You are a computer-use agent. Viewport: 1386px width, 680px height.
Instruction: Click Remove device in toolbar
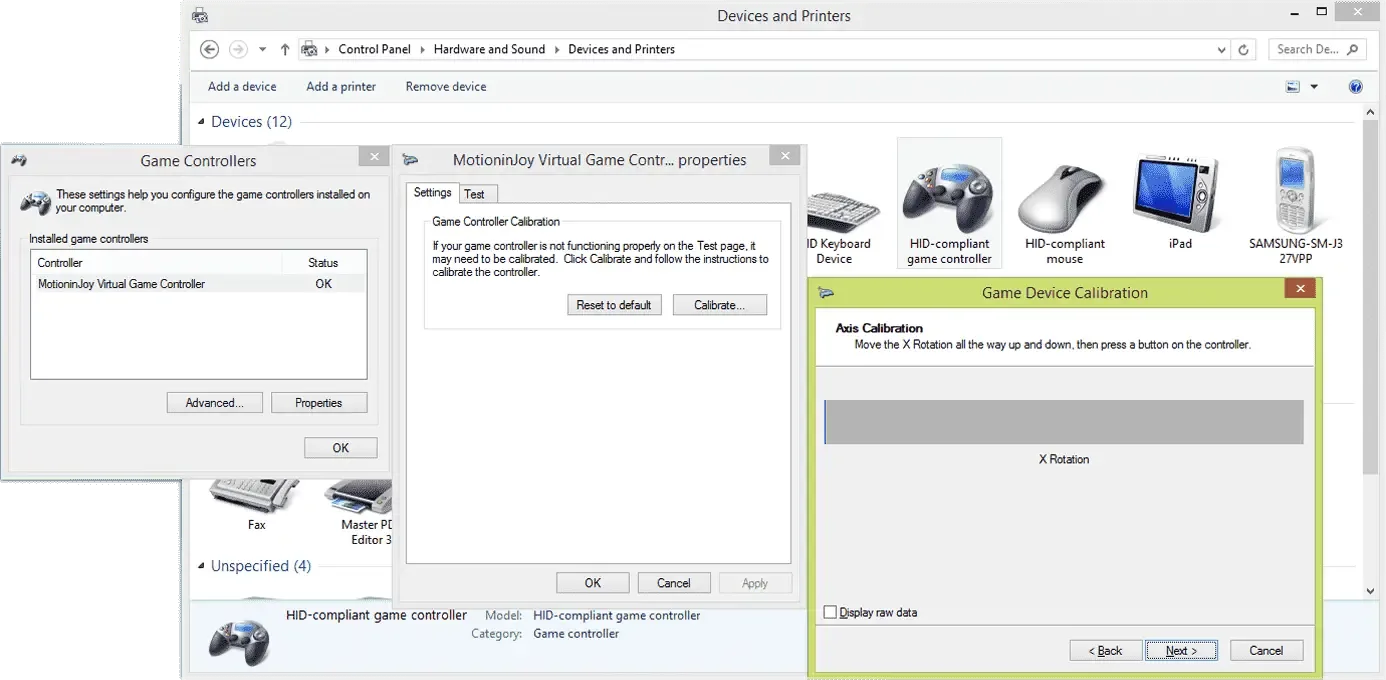[446, 87]
